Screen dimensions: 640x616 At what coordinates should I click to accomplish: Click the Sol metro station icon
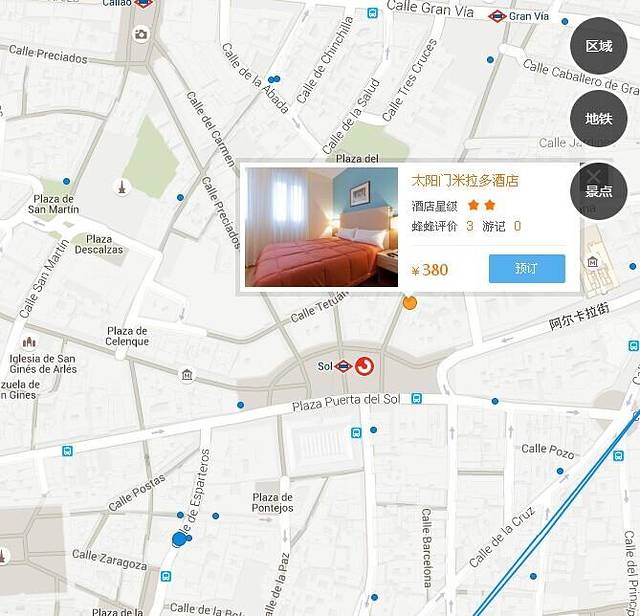pos(343,367)
